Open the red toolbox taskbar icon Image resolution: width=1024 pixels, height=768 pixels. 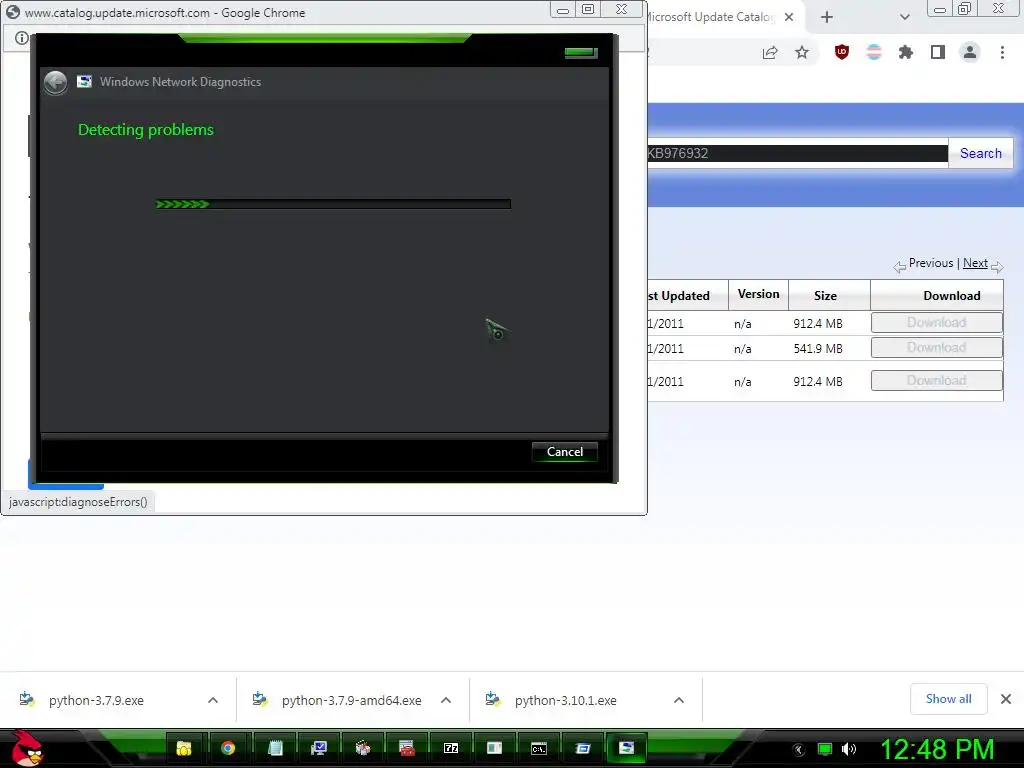tap(407, 748)
